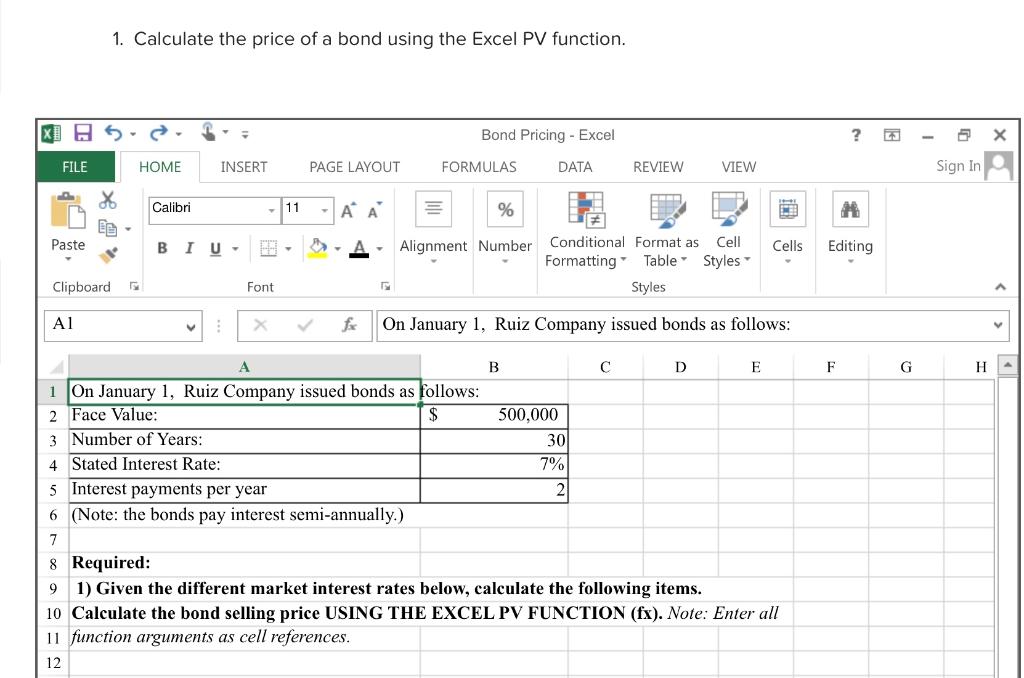Expand the formula bar chevron
The image size is (1024, 678).
[998, 325]
